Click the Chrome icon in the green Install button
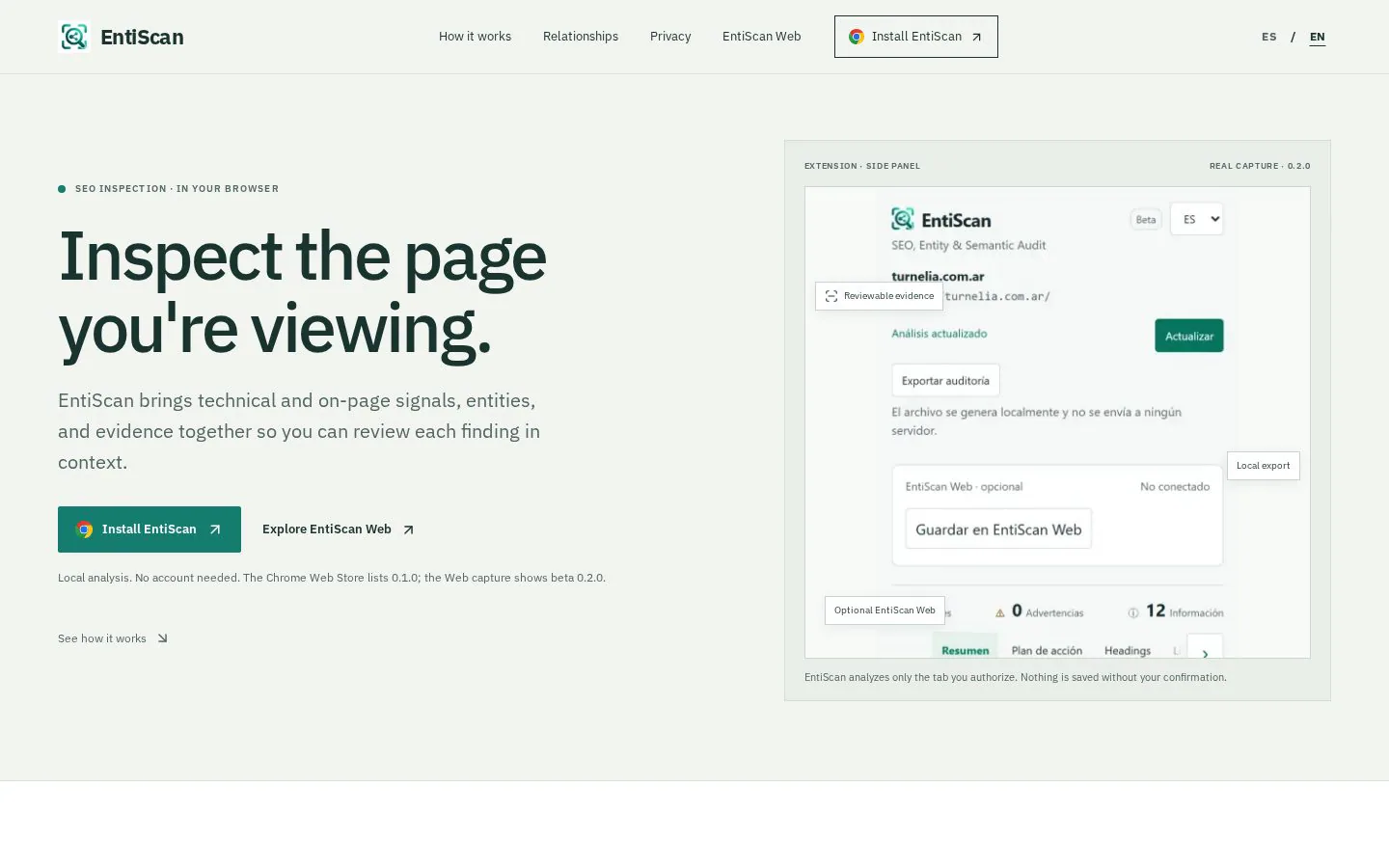Image resolution: width=1389 pixels, height=868 pixels. point(85,529)
